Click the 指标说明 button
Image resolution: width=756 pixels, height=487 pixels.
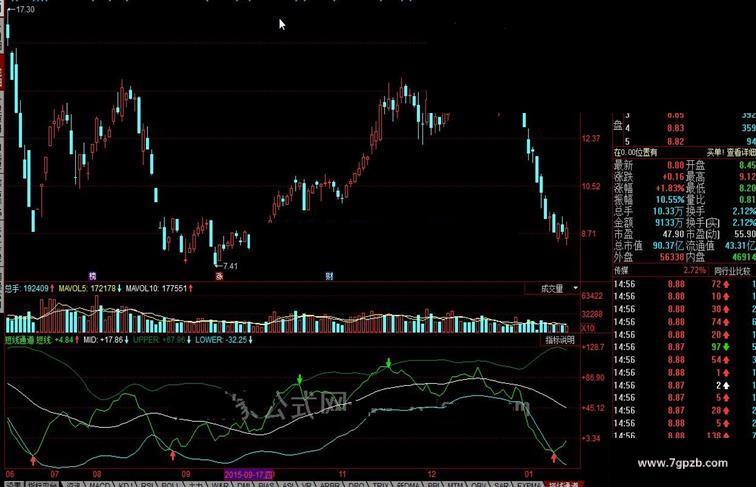click(560, 340)
